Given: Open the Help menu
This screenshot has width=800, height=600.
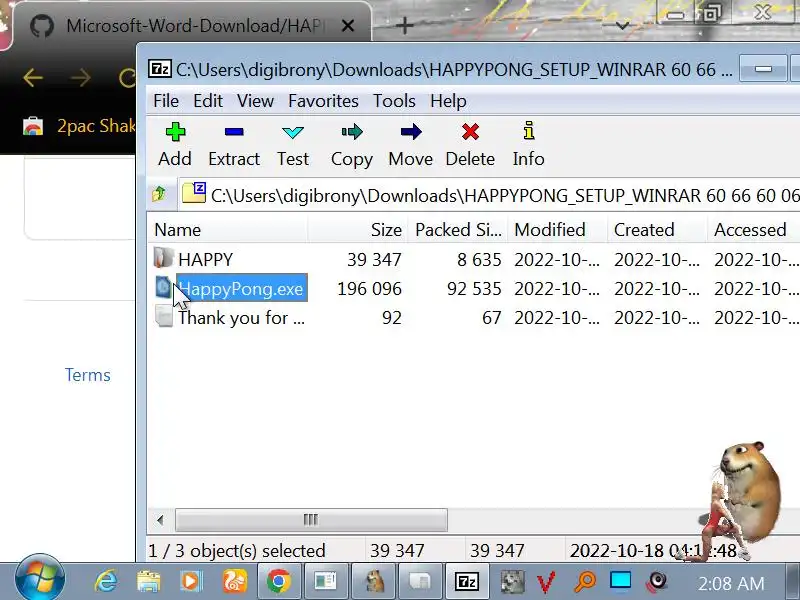Looking at the screenshot, I should [x=448, y=101].
